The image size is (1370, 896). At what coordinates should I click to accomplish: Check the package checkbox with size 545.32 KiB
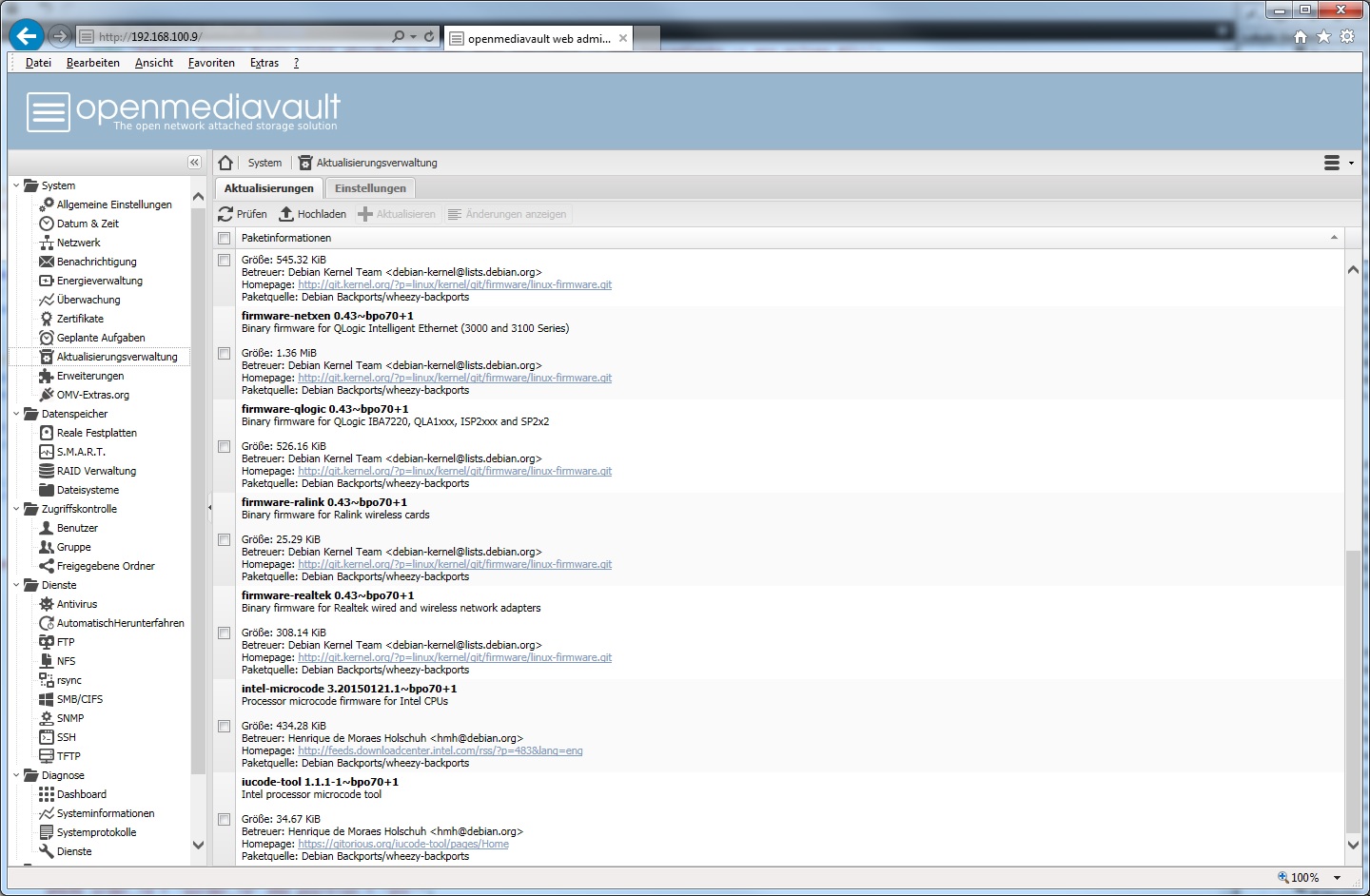(x=225, y=260)
